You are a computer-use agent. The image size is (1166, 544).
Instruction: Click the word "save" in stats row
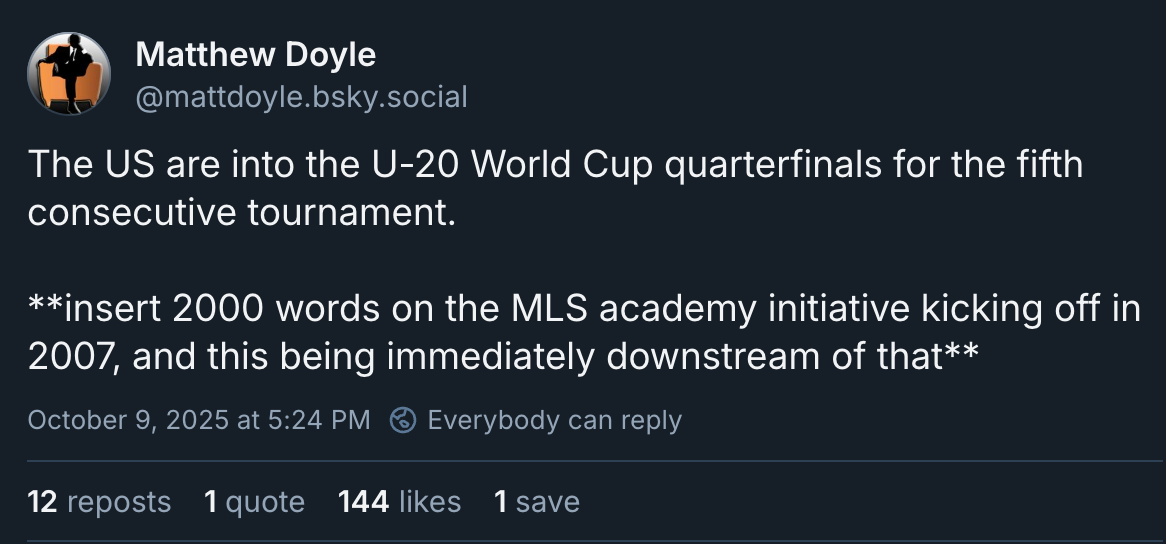pos(549,501)
